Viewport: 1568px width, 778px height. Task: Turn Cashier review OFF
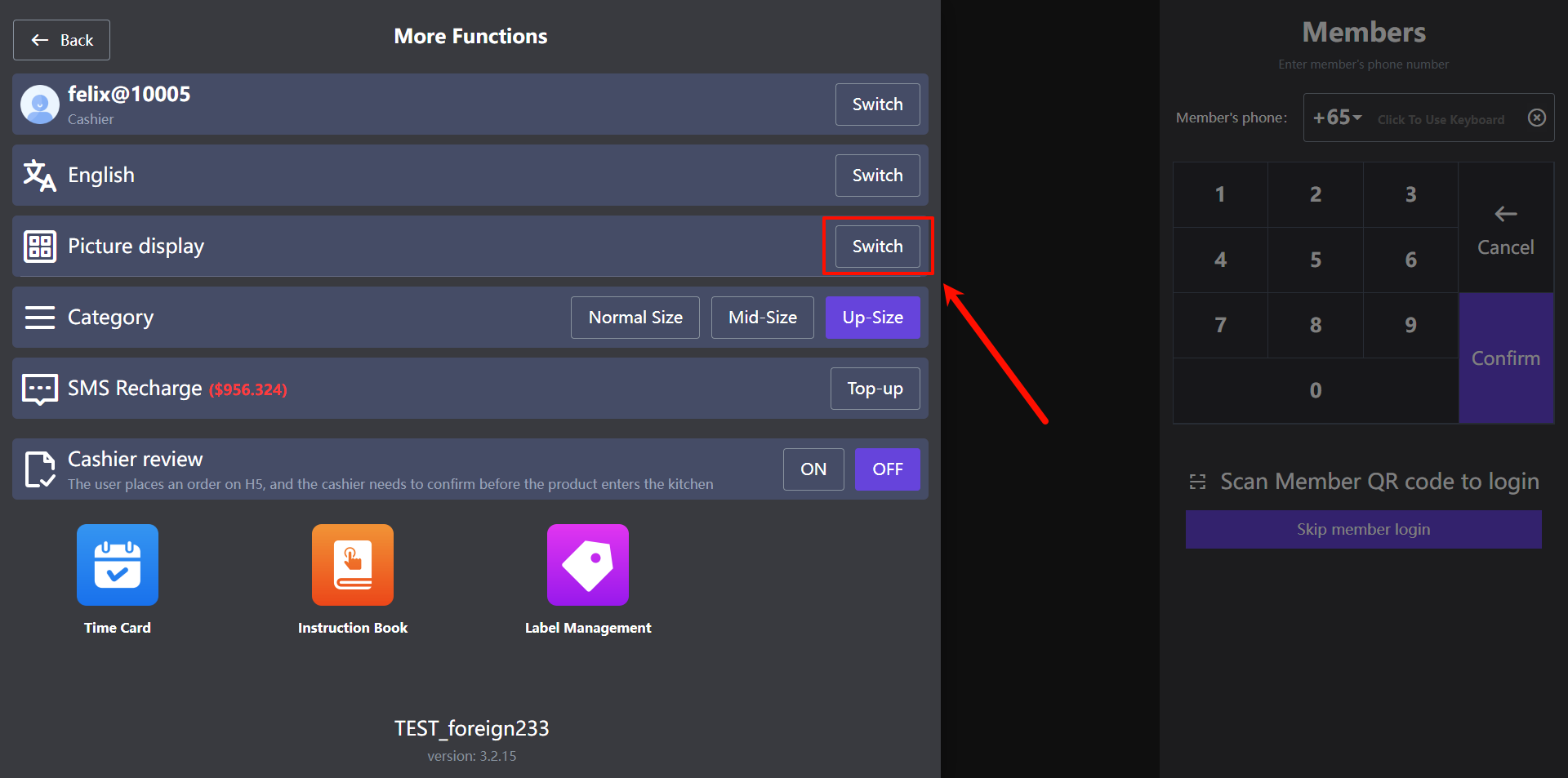887,469
